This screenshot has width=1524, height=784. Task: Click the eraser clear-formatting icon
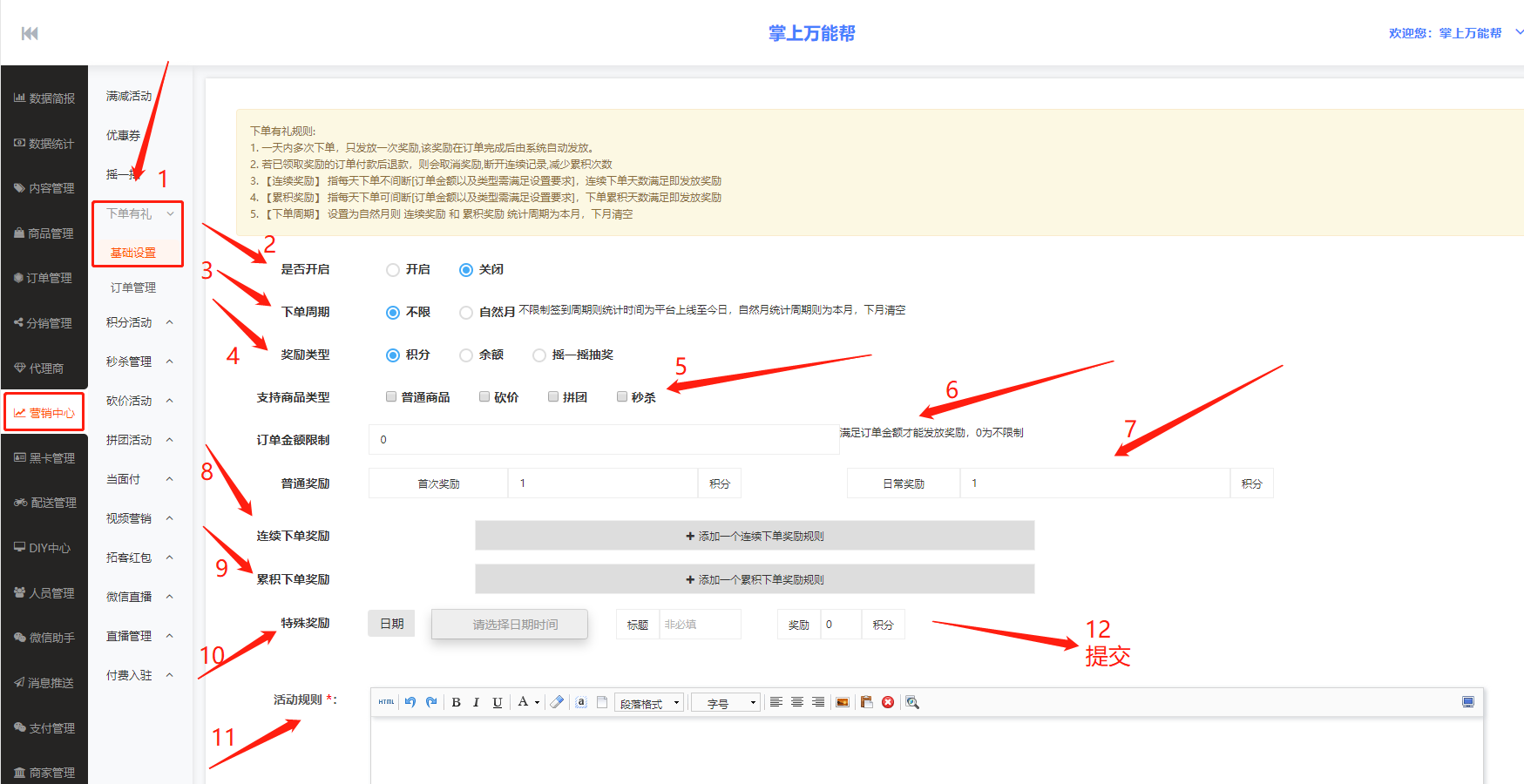click(x=557, y=702)
